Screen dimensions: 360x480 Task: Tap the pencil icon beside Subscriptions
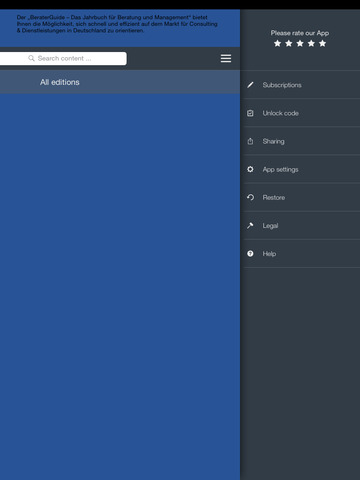(x=250, y=85)
